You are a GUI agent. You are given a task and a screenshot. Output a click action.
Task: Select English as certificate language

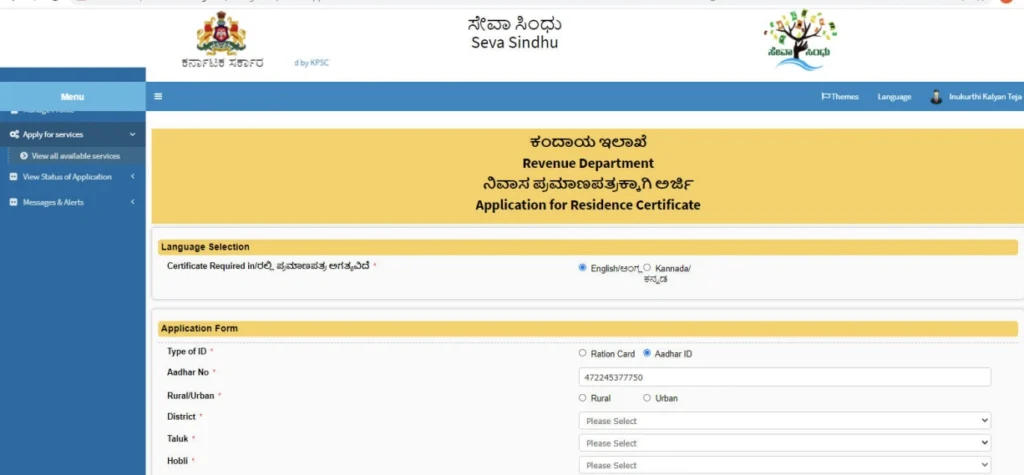click(x=583, y=268)
